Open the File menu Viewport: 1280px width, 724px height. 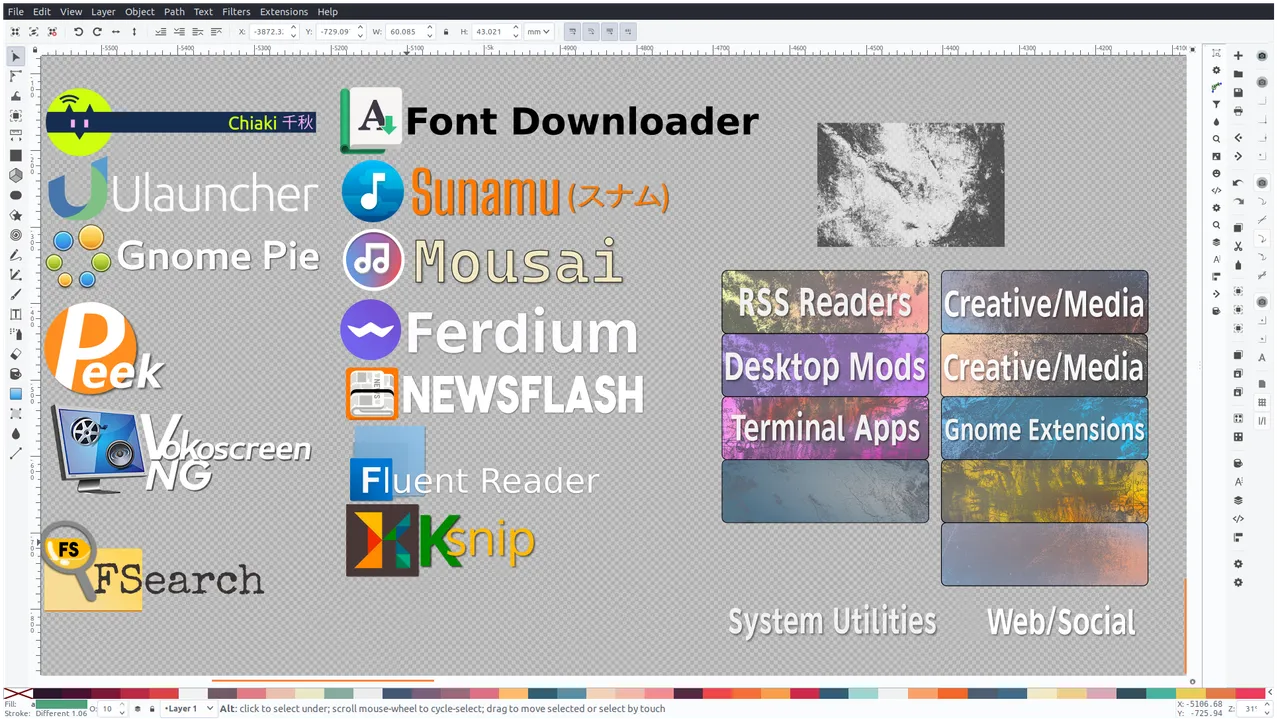(15, 12)
